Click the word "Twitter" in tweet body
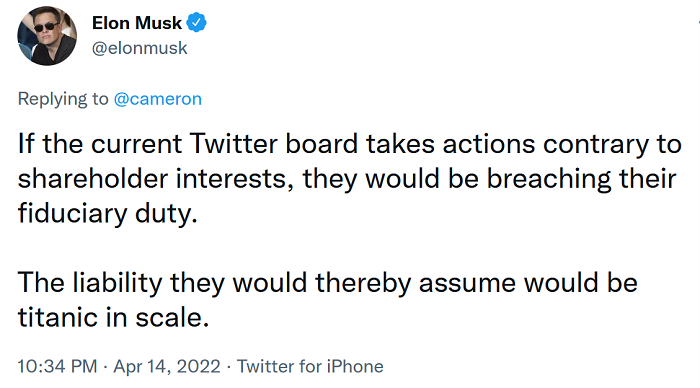Image resolution: width=700 pixels, height=388 pixels. [233, 144]
